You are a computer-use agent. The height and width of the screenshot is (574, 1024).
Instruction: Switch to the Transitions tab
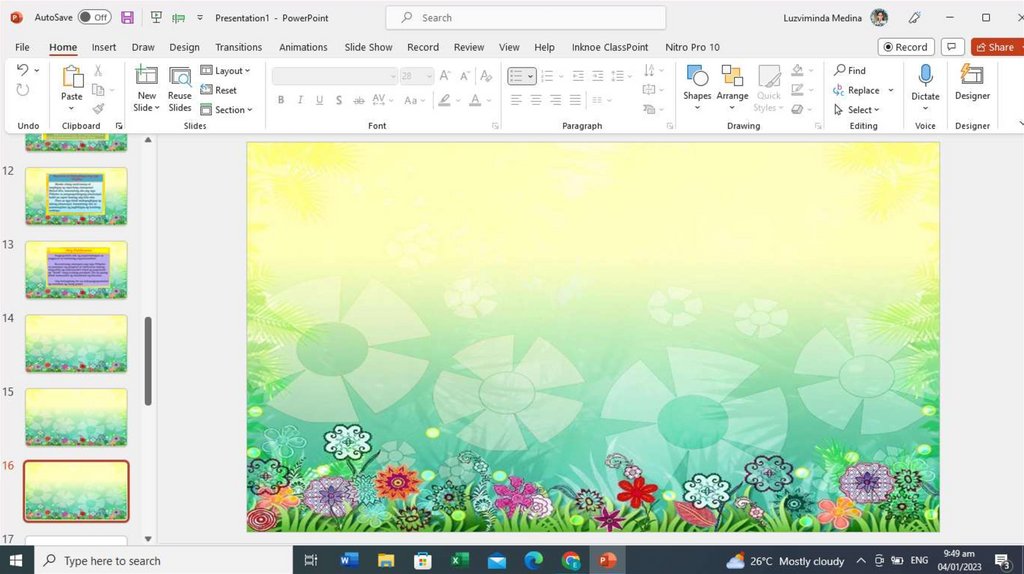click(x=238, y=47)
